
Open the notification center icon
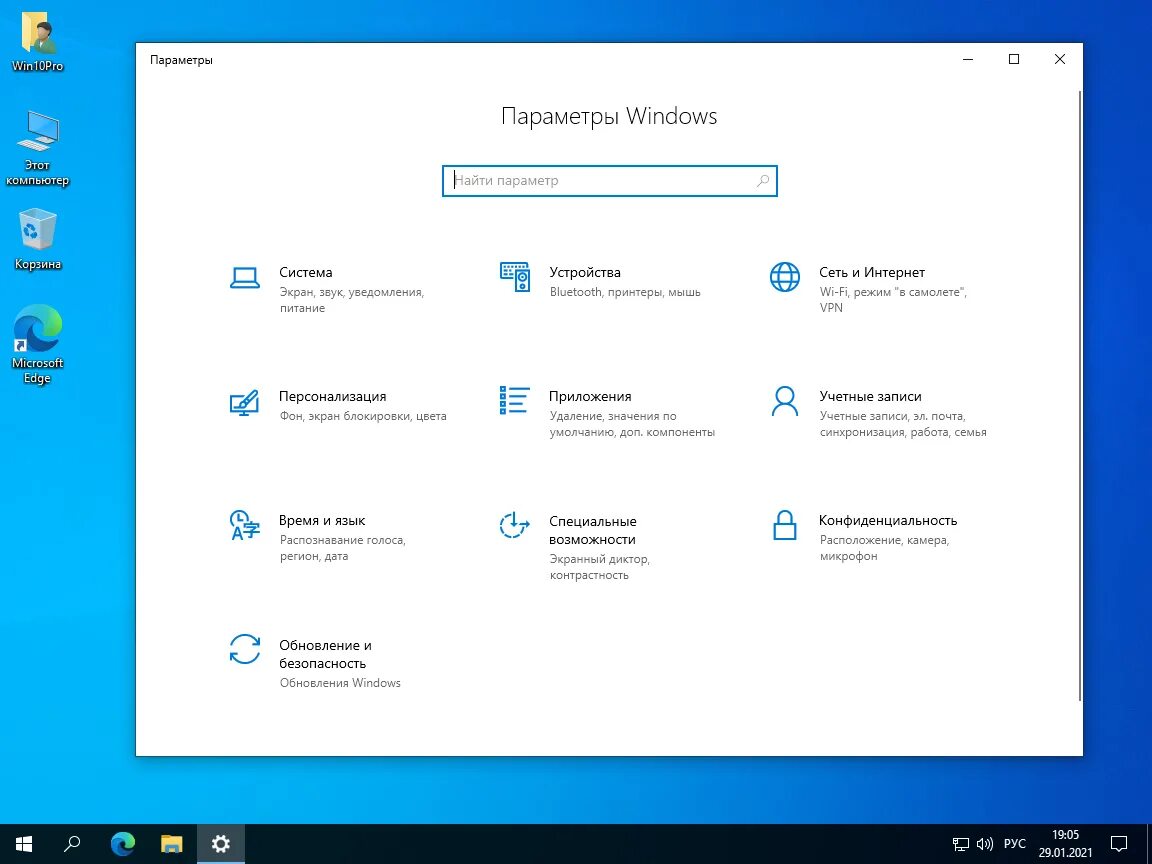point(1118,843)
